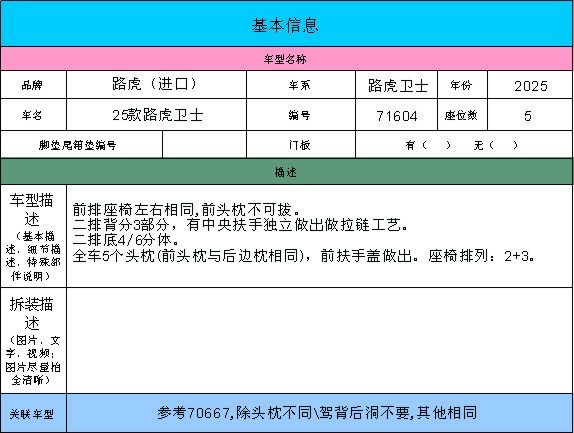
Task: Click the 关联车型 label cell
Action: pos(33,413)
